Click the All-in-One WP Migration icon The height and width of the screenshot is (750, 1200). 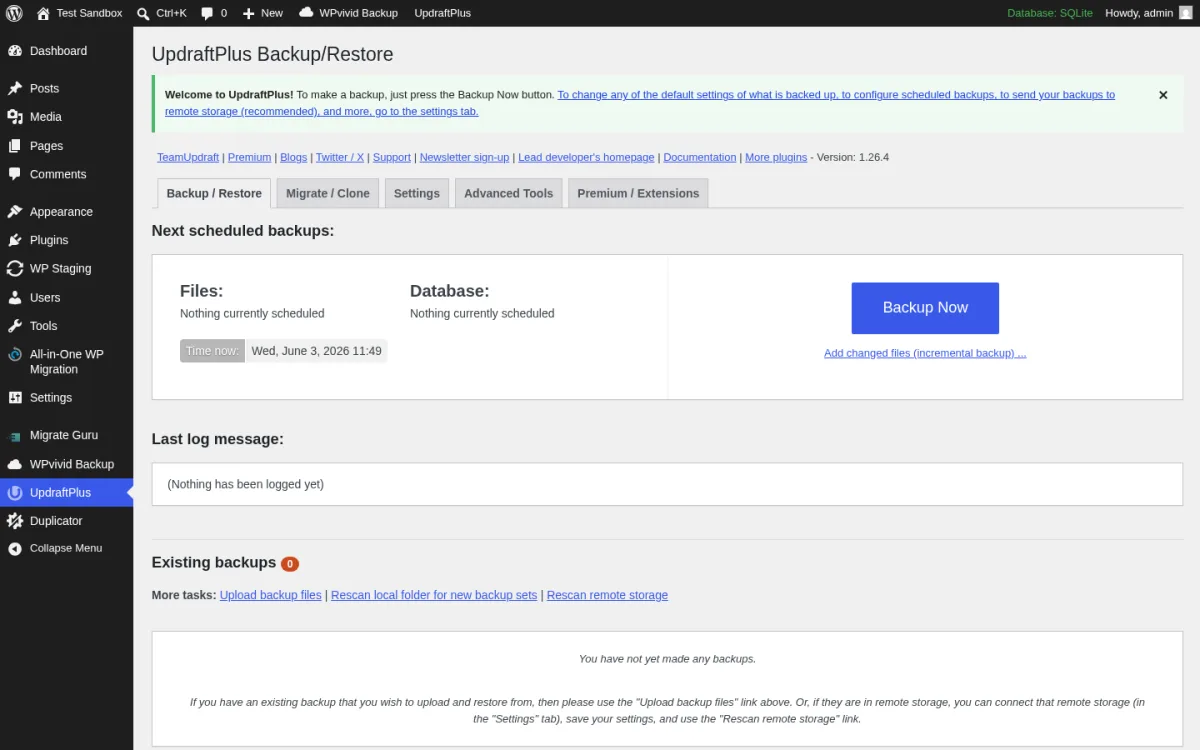coord(15,355)
